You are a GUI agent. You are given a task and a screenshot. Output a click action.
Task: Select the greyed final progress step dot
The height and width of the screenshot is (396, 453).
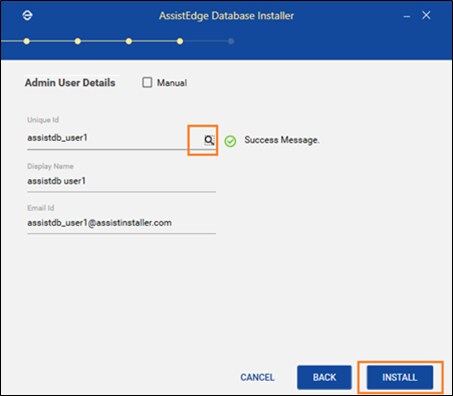coord(231,41)
